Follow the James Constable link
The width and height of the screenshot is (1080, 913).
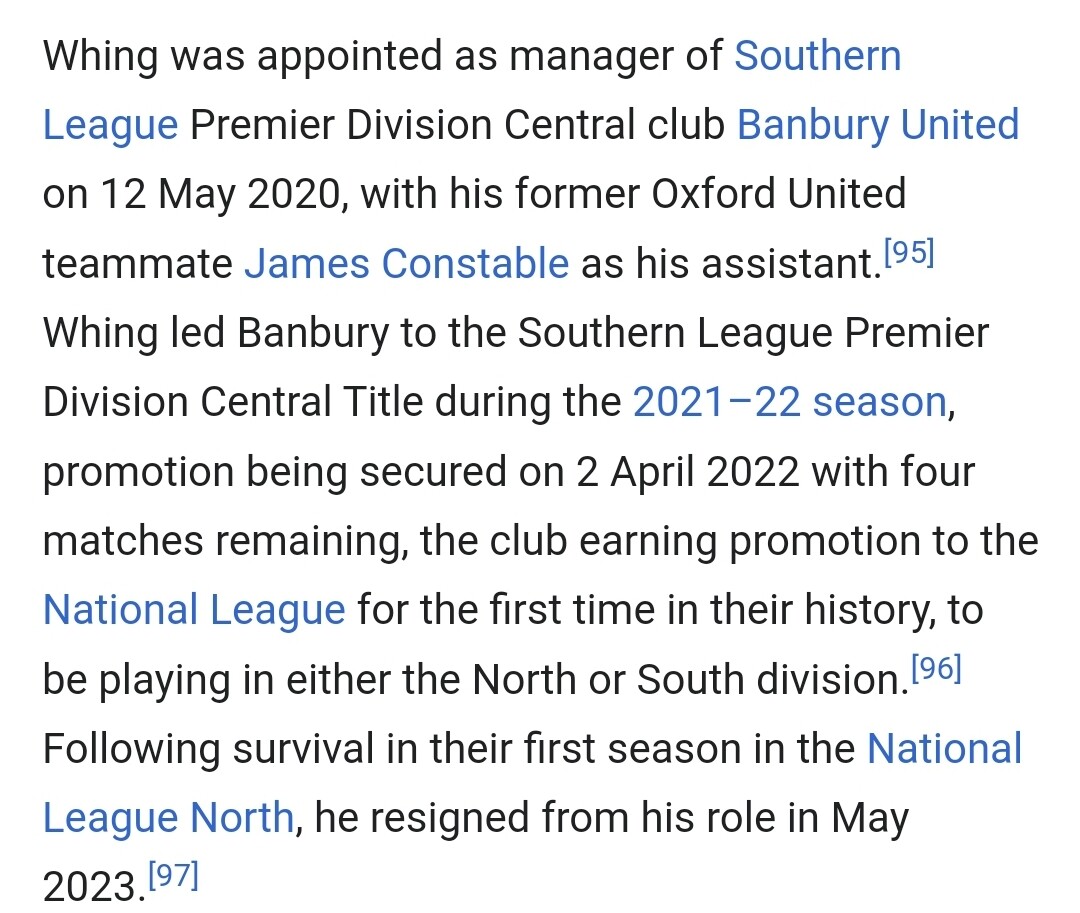pyautogui.click(x=407, y=264)
